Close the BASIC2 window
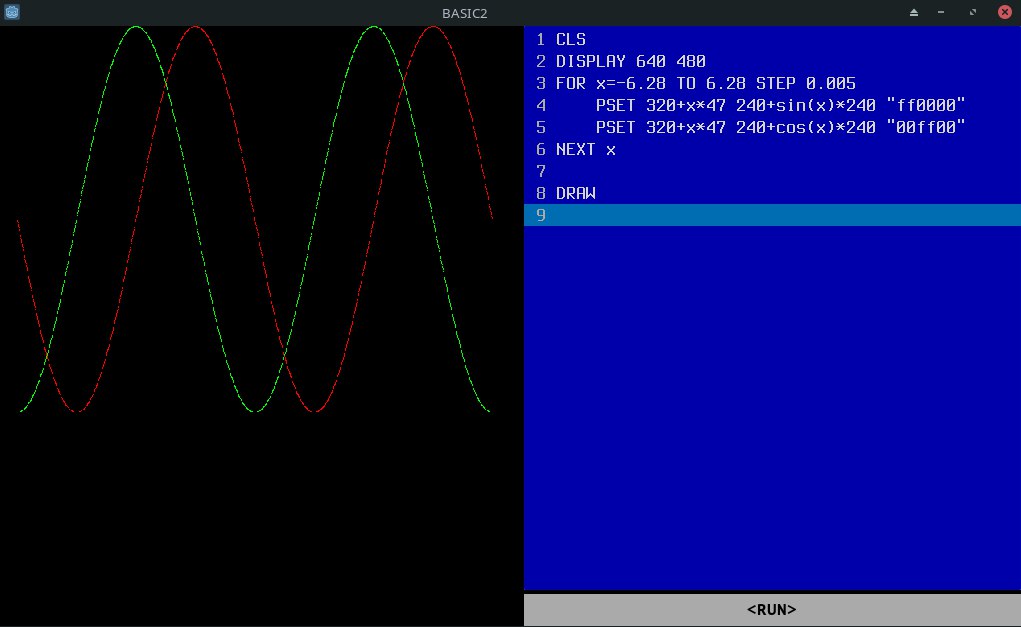The height and width of the screenshot is (627, 1021). 1005,12
